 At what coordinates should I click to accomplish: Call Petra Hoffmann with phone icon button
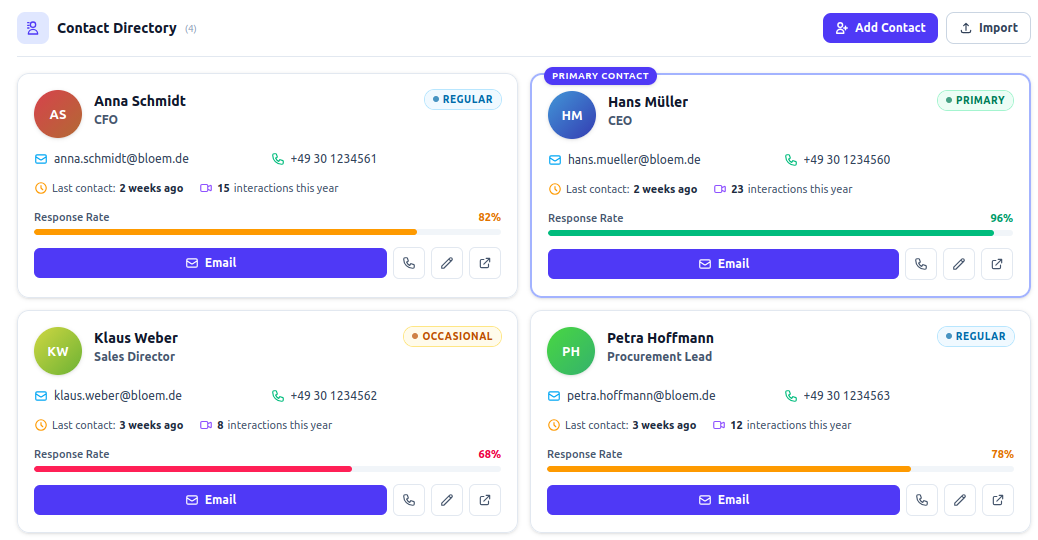pos(921,500)
